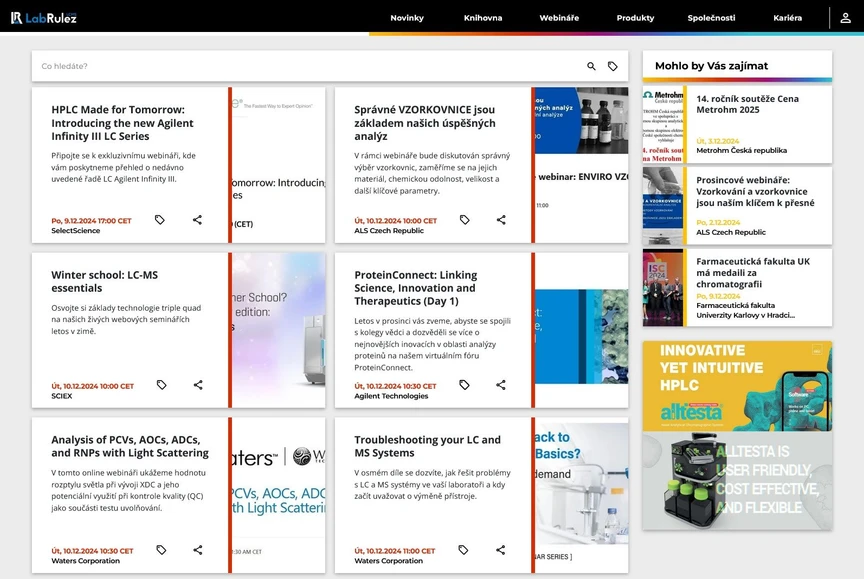Screen dimensions: 864x579
Task: Click 'SelectScience' organizer text
Action: coord(75,231)
